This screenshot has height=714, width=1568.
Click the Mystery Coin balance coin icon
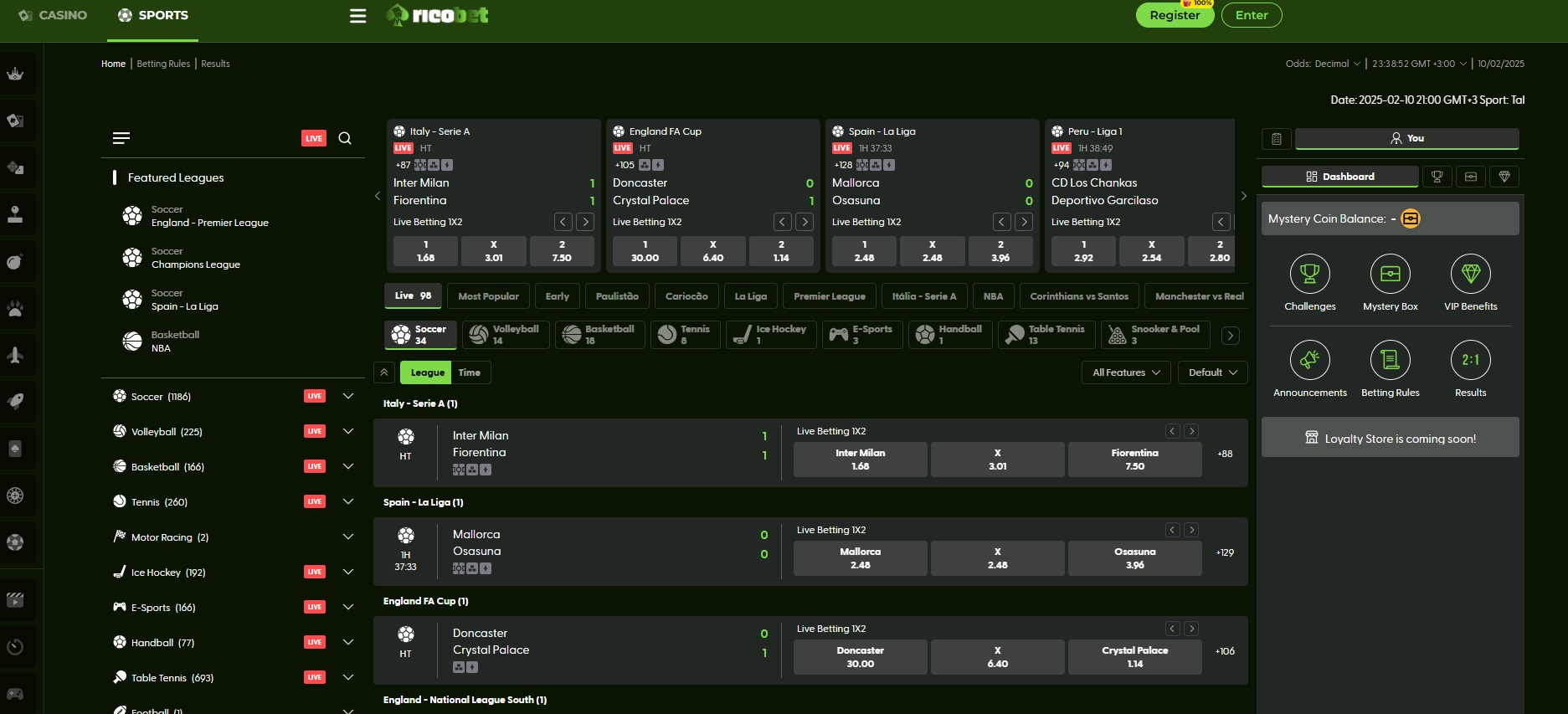[x=1411, y=218]
